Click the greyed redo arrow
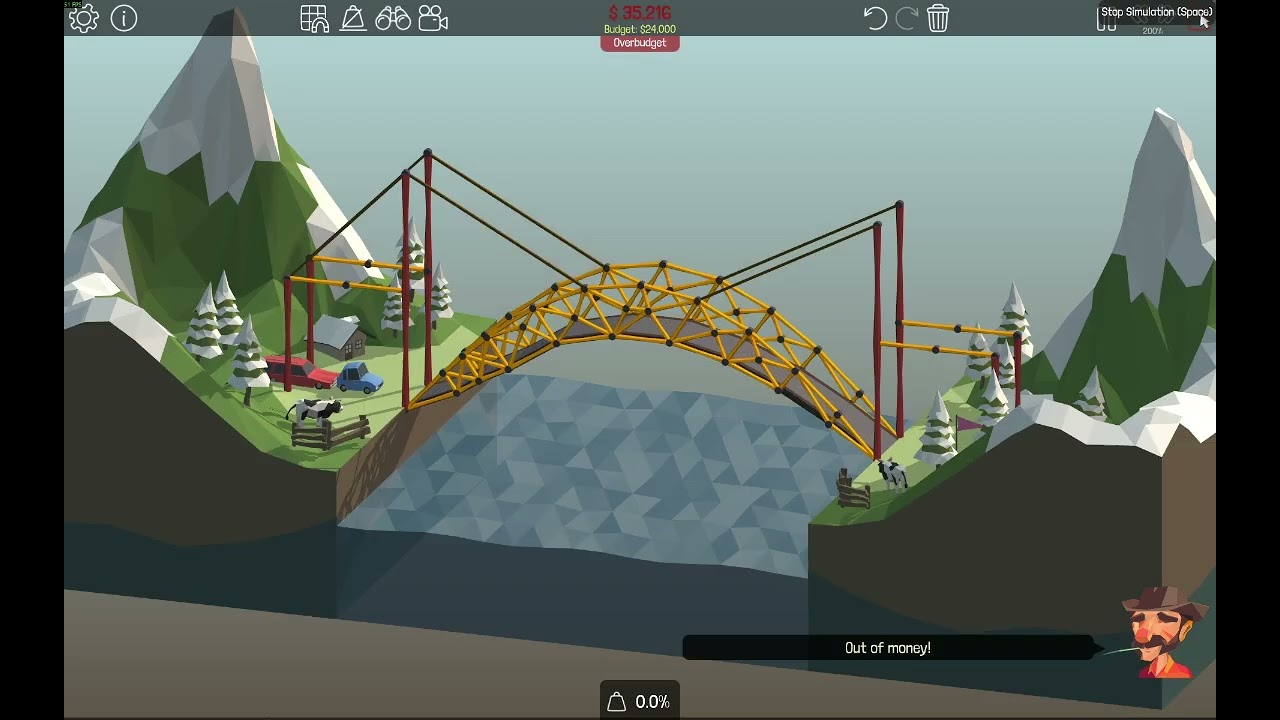 (907, 18)
